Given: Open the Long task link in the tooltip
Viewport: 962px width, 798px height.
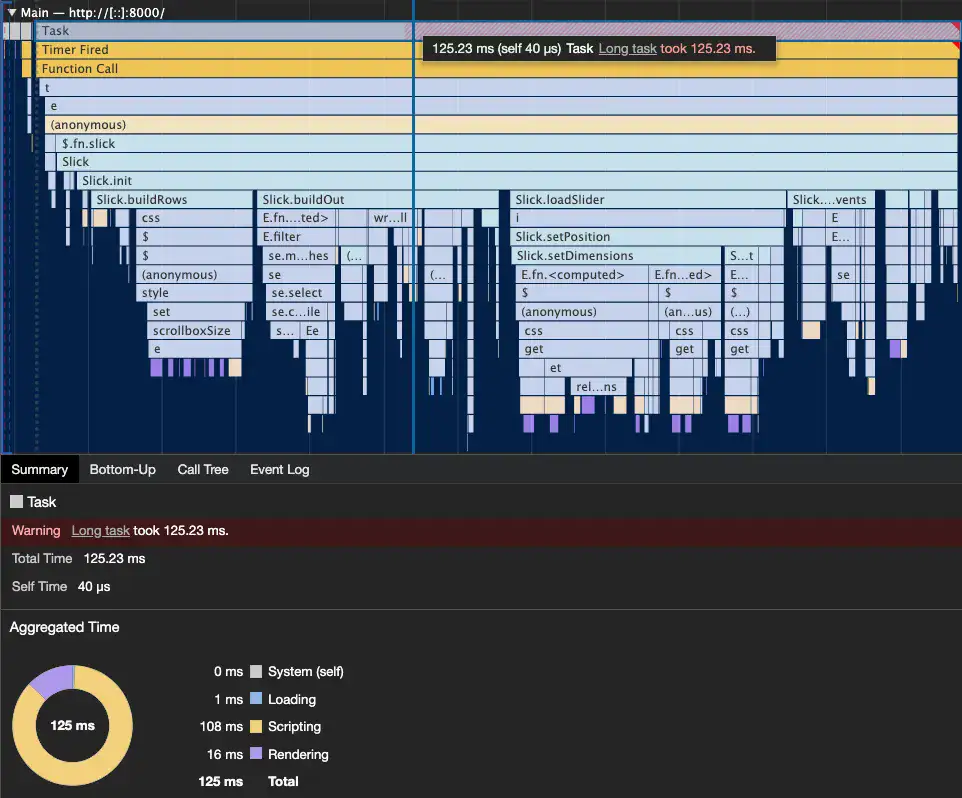Looking at the screenshot, I should (x=627, y=48).
